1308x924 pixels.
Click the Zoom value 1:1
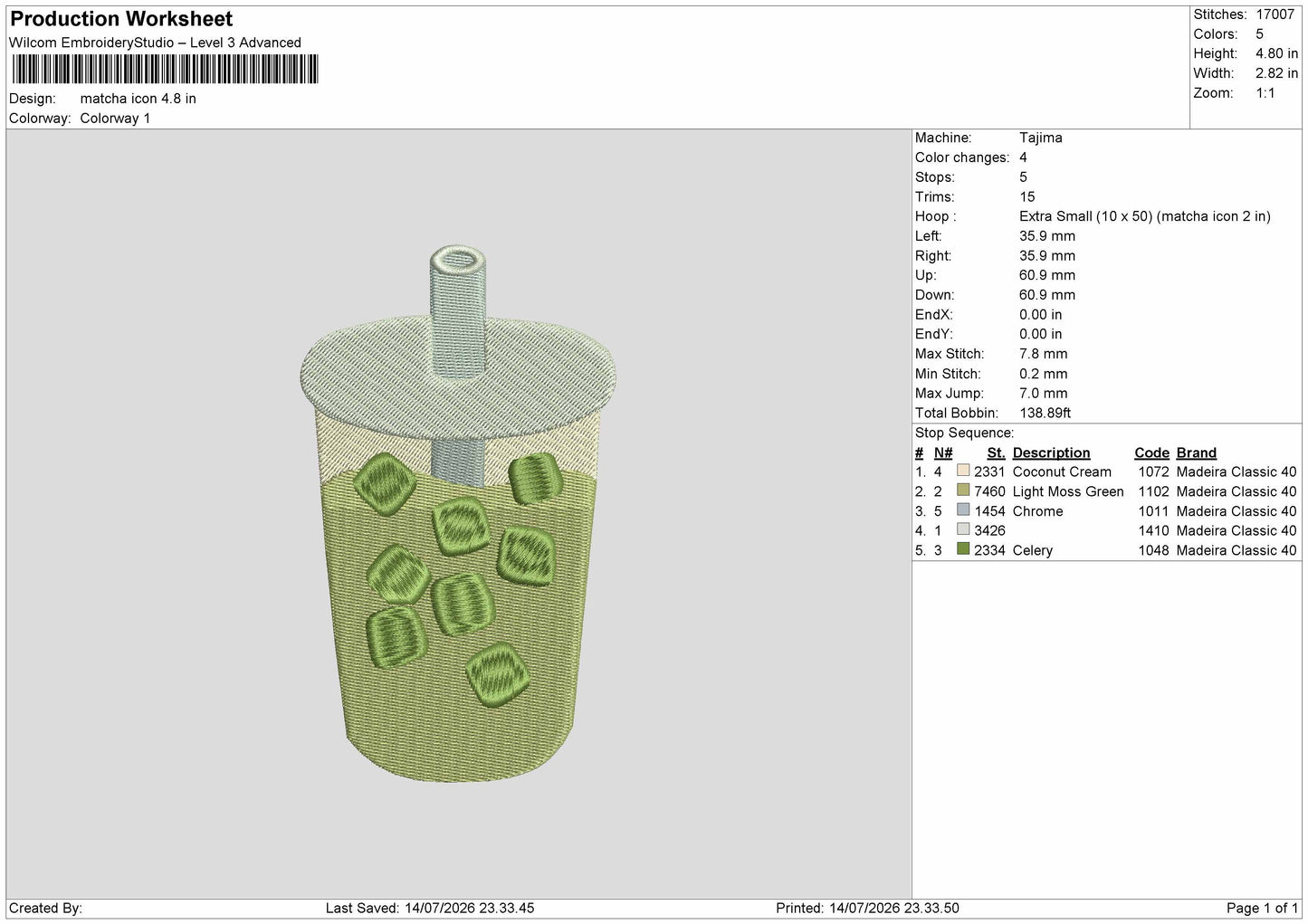[1265, 93]
